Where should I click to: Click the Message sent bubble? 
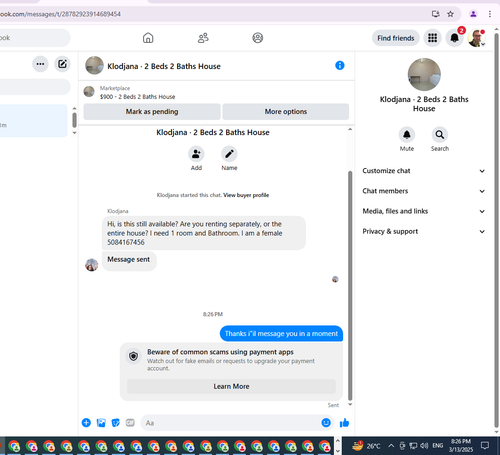pos(129,260)
